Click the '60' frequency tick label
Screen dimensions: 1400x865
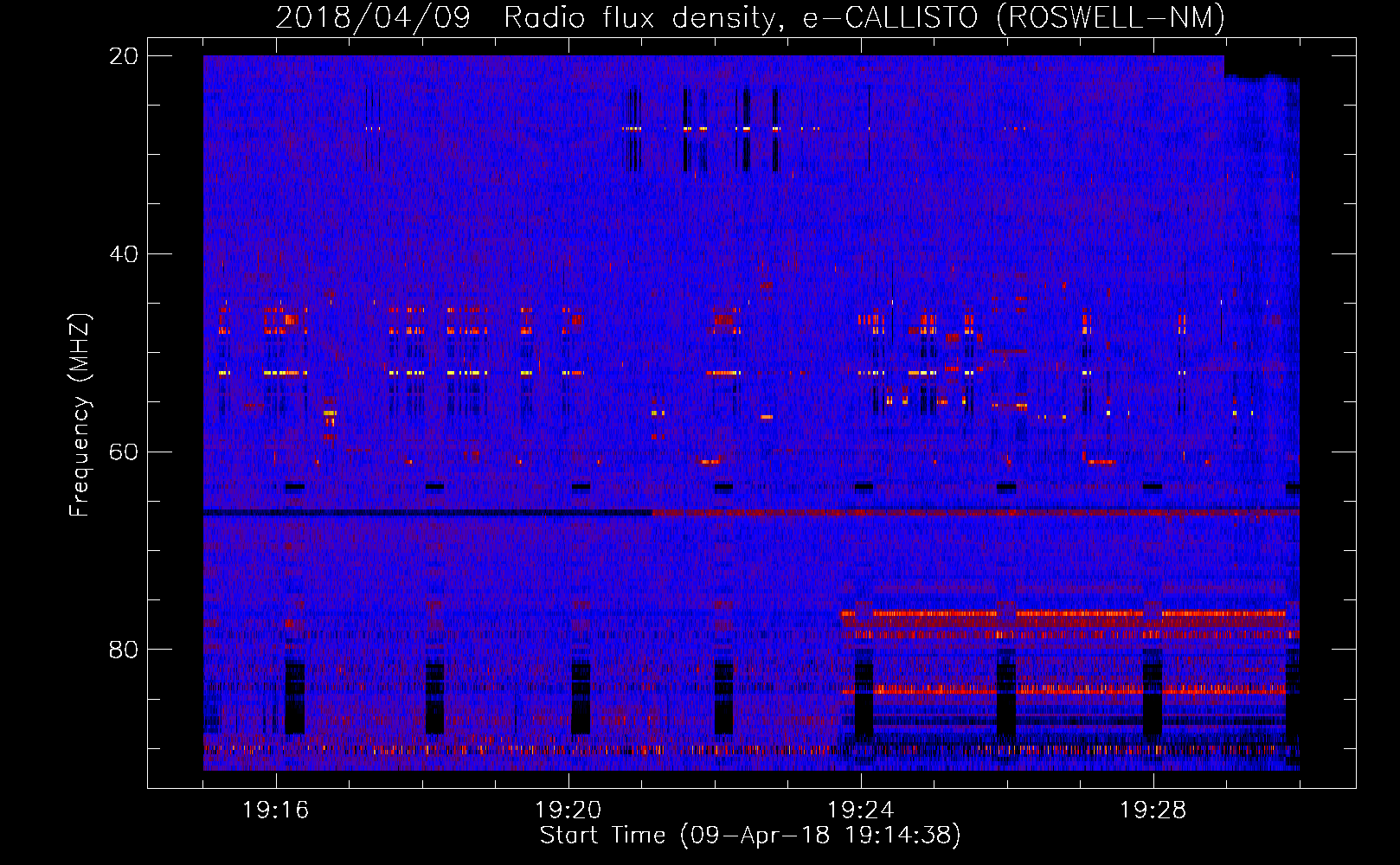(124, 452)
